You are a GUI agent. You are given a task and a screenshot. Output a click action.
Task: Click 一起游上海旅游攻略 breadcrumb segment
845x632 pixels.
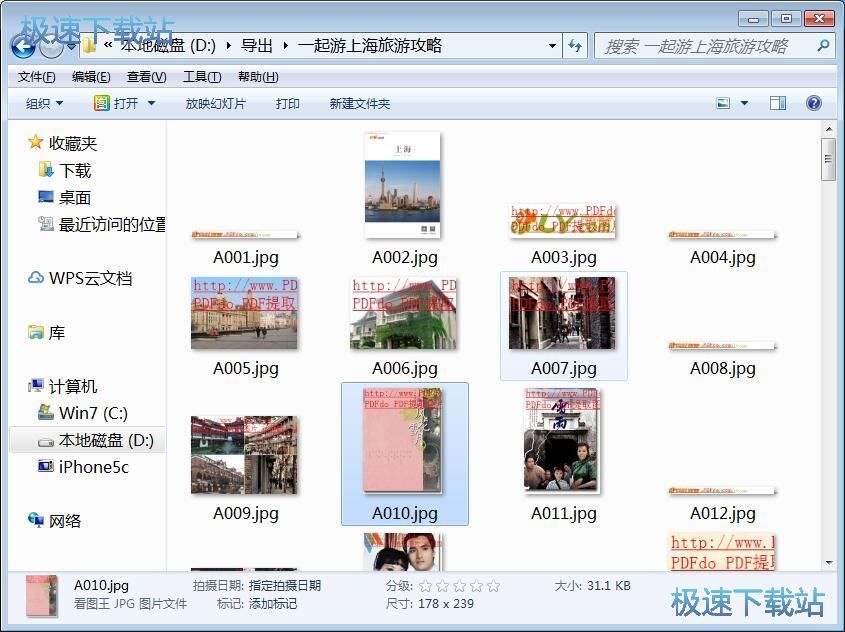[x=370, y=46]
